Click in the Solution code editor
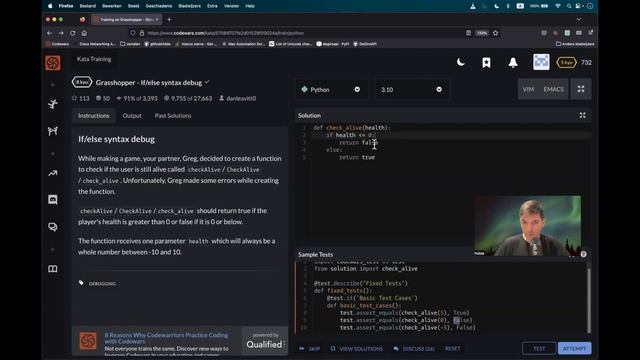The height and width of the screenshot is (360, 640). (443, 180)
